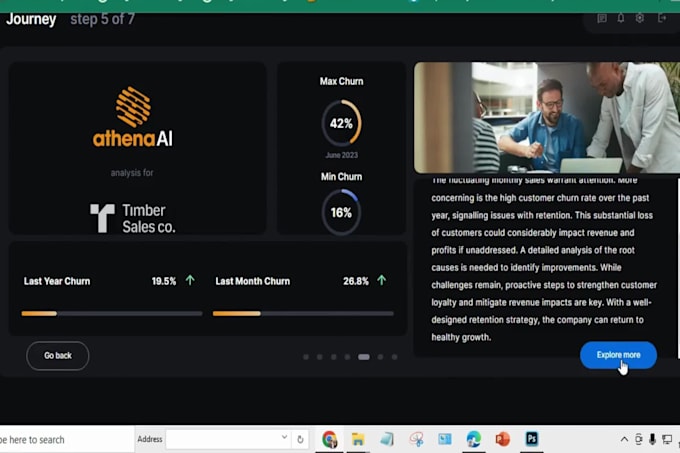Click the Max Churn 42% gauge
Viewport: 680px width, 453px height.
(x=341, y=123)
